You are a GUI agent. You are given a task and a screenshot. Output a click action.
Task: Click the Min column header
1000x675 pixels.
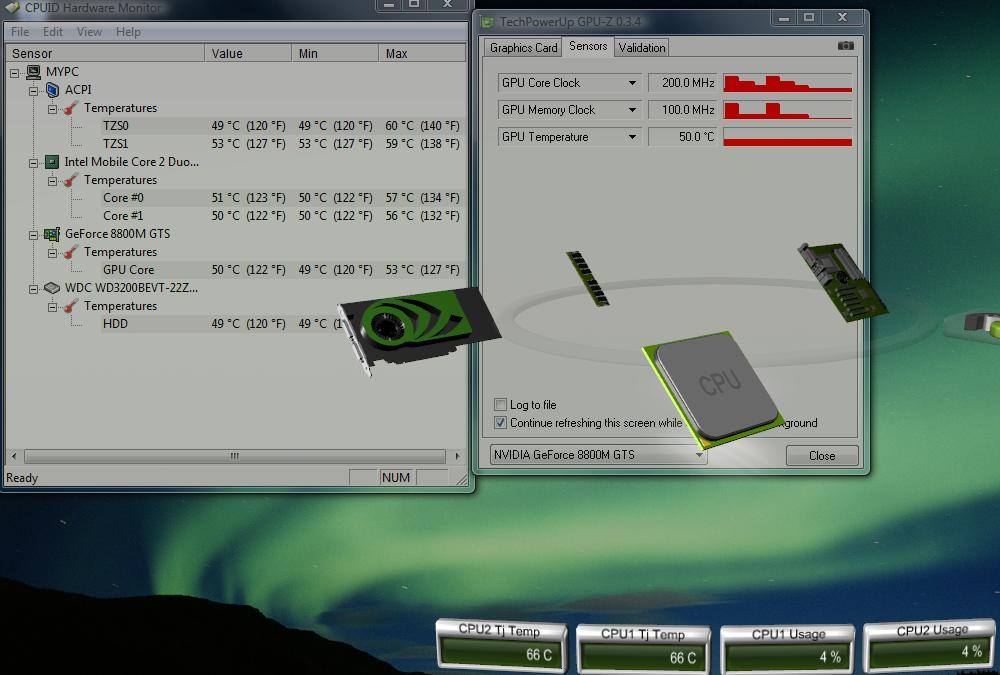coord(335,54)
